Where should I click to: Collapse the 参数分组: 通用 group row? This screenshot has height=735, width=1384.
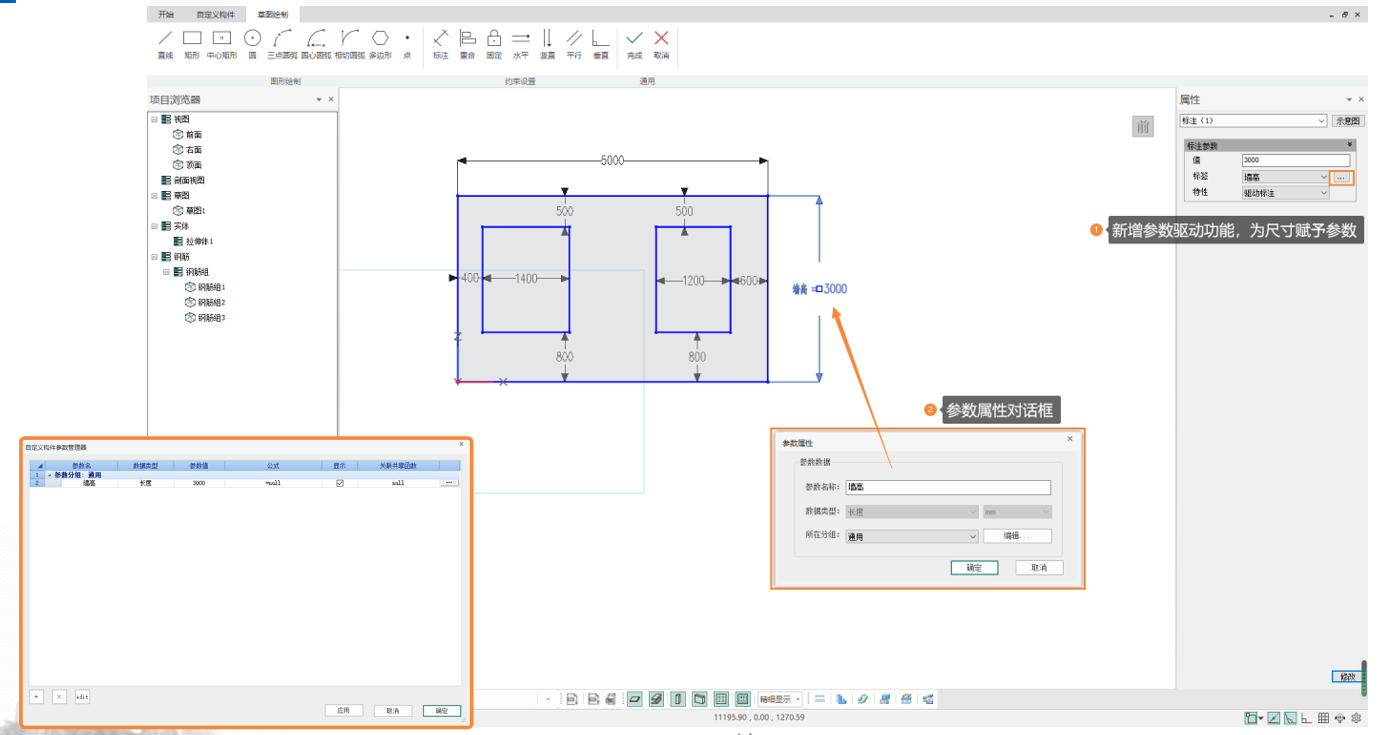49,475
